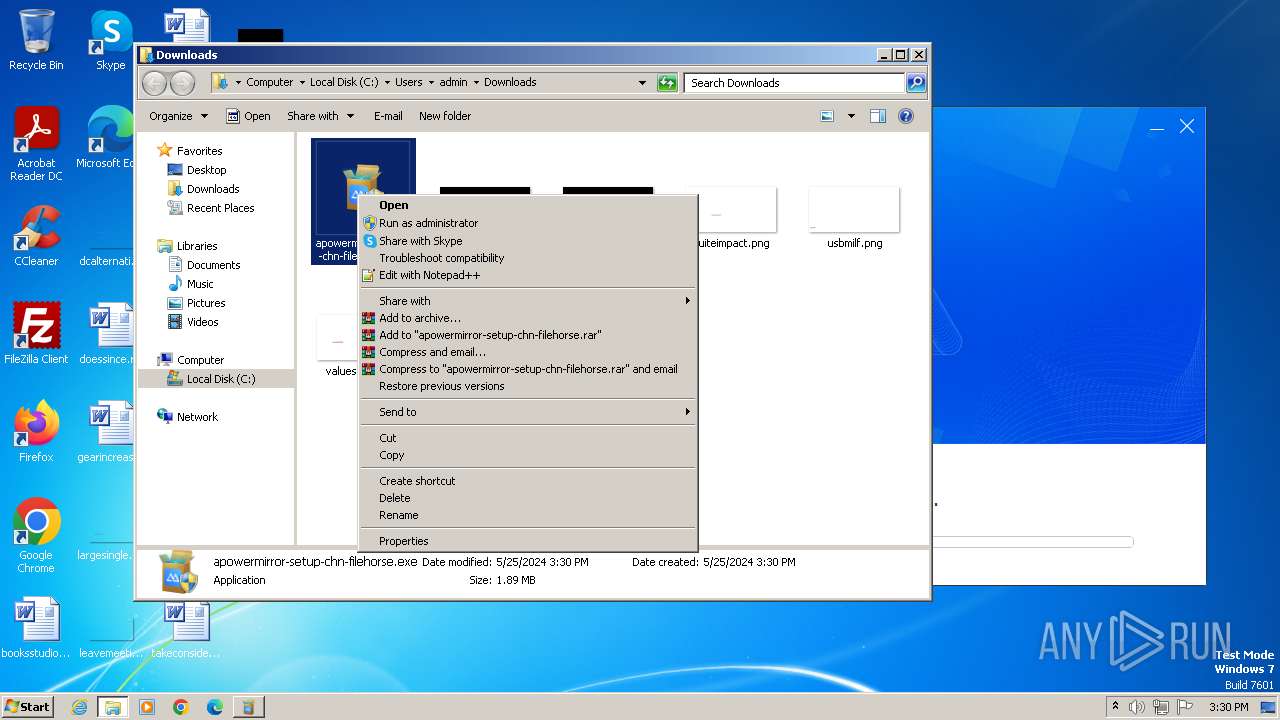This screenshot has width=1280, height=720.
Task: Click Internet Explorer taskbar icon
Action: pos(79,707)
